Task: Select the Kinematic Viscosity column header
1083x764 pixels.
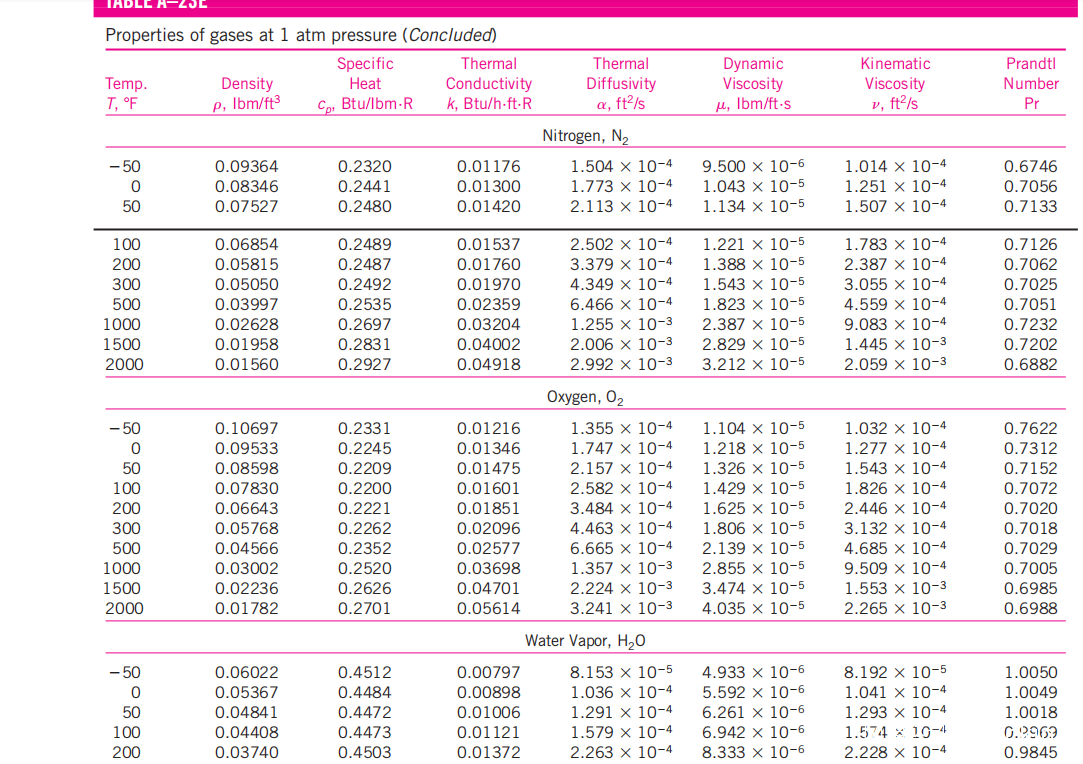Action: coord(895,84)
